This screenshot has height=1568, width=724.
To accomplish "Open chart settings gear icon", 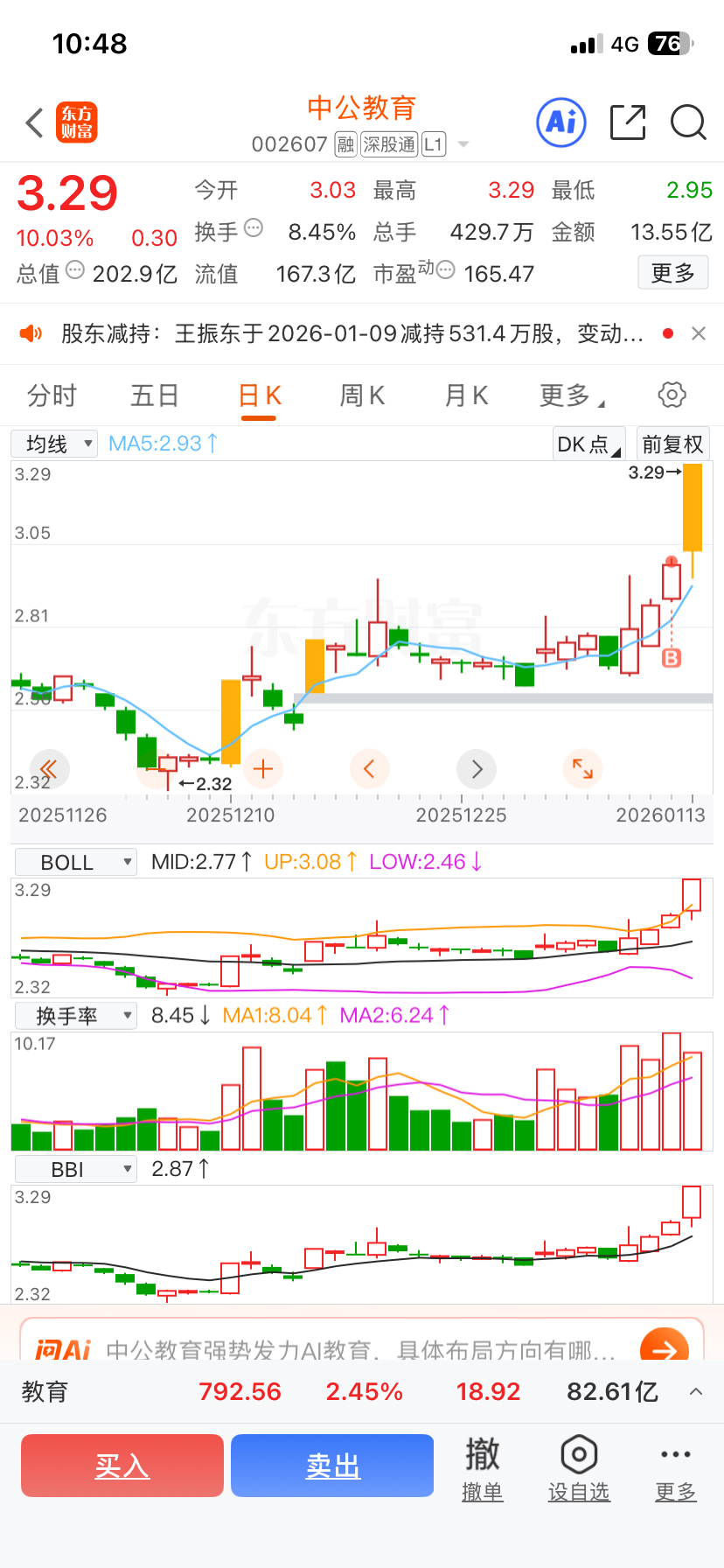I will [x=672, y=395].
